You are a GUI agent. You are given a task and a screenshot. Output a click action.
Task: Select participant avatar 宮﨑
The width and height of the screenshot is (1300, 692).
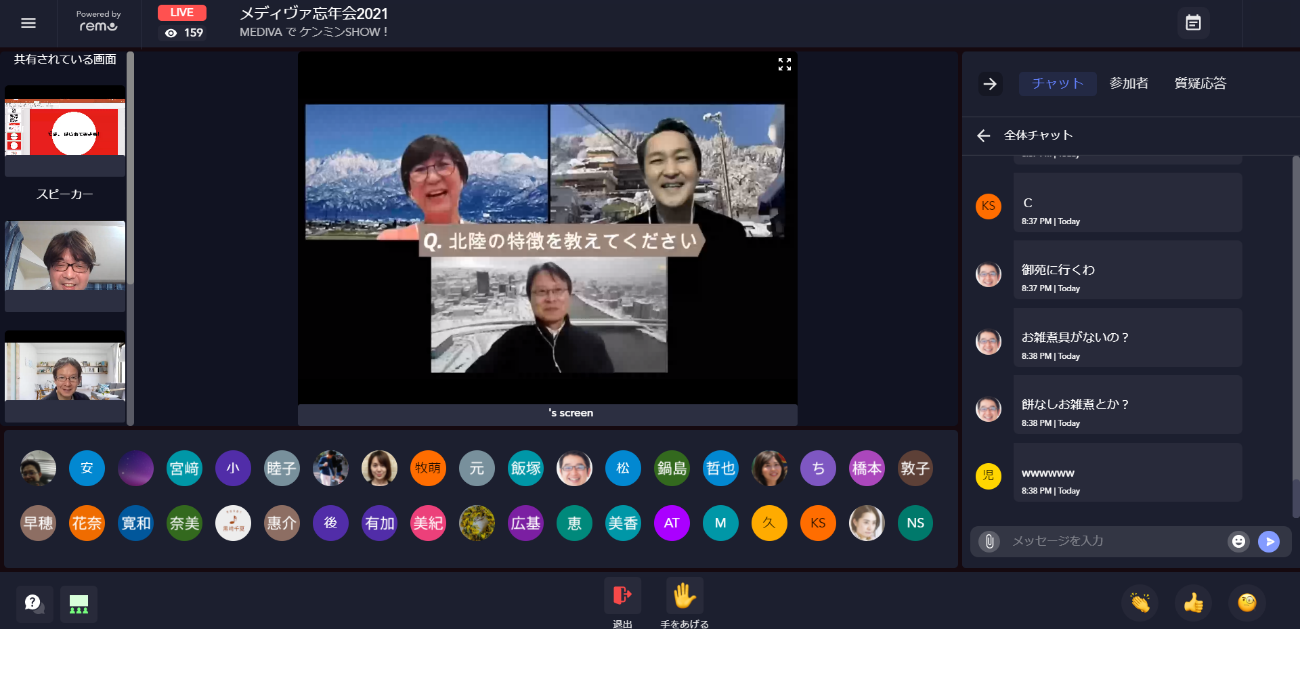[x=184, y=468]
